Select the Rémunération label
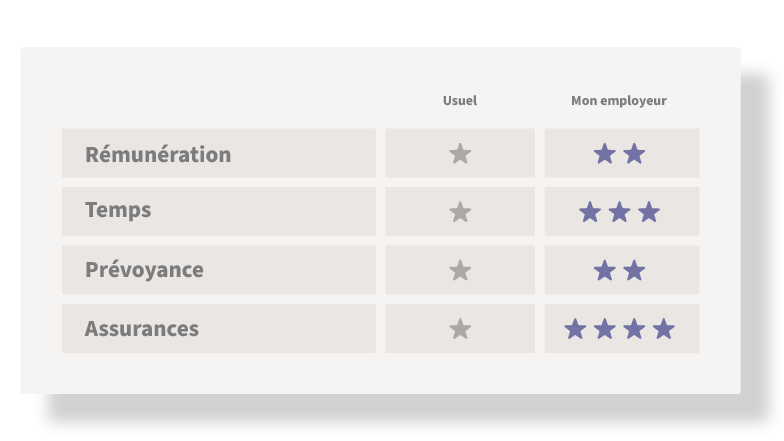The height and width of the screenshot is (441, 784). (158, 154)
